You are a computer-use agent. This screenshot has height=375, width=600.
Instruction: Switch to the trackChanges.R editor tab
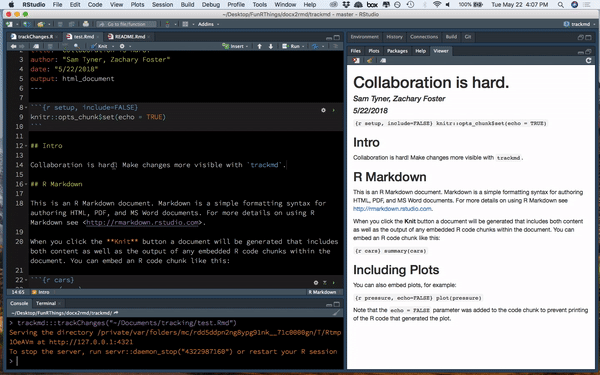(x=34, y=37)
